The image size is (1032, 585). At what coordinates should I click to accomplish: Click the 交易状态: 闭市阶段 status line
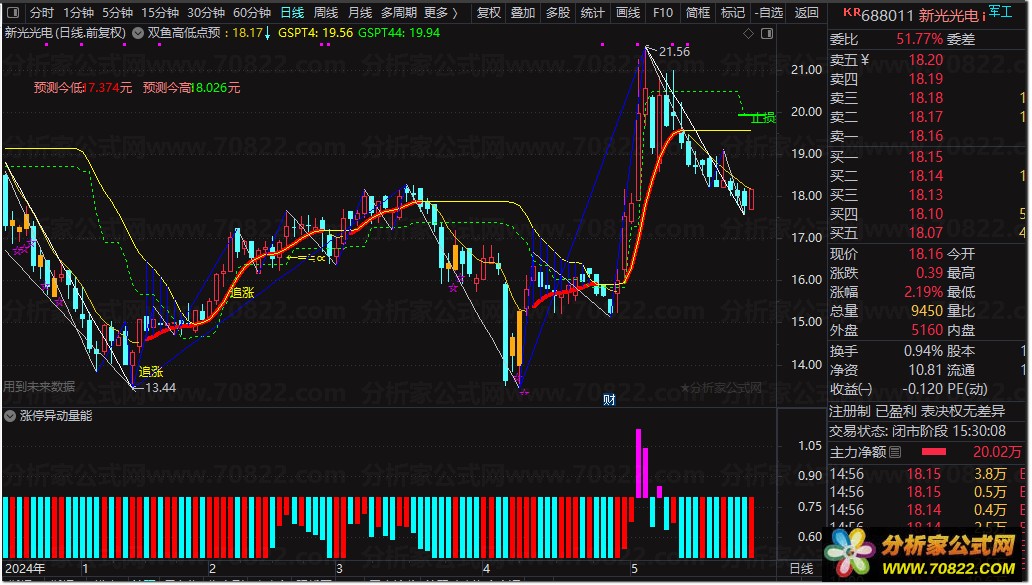917,431
